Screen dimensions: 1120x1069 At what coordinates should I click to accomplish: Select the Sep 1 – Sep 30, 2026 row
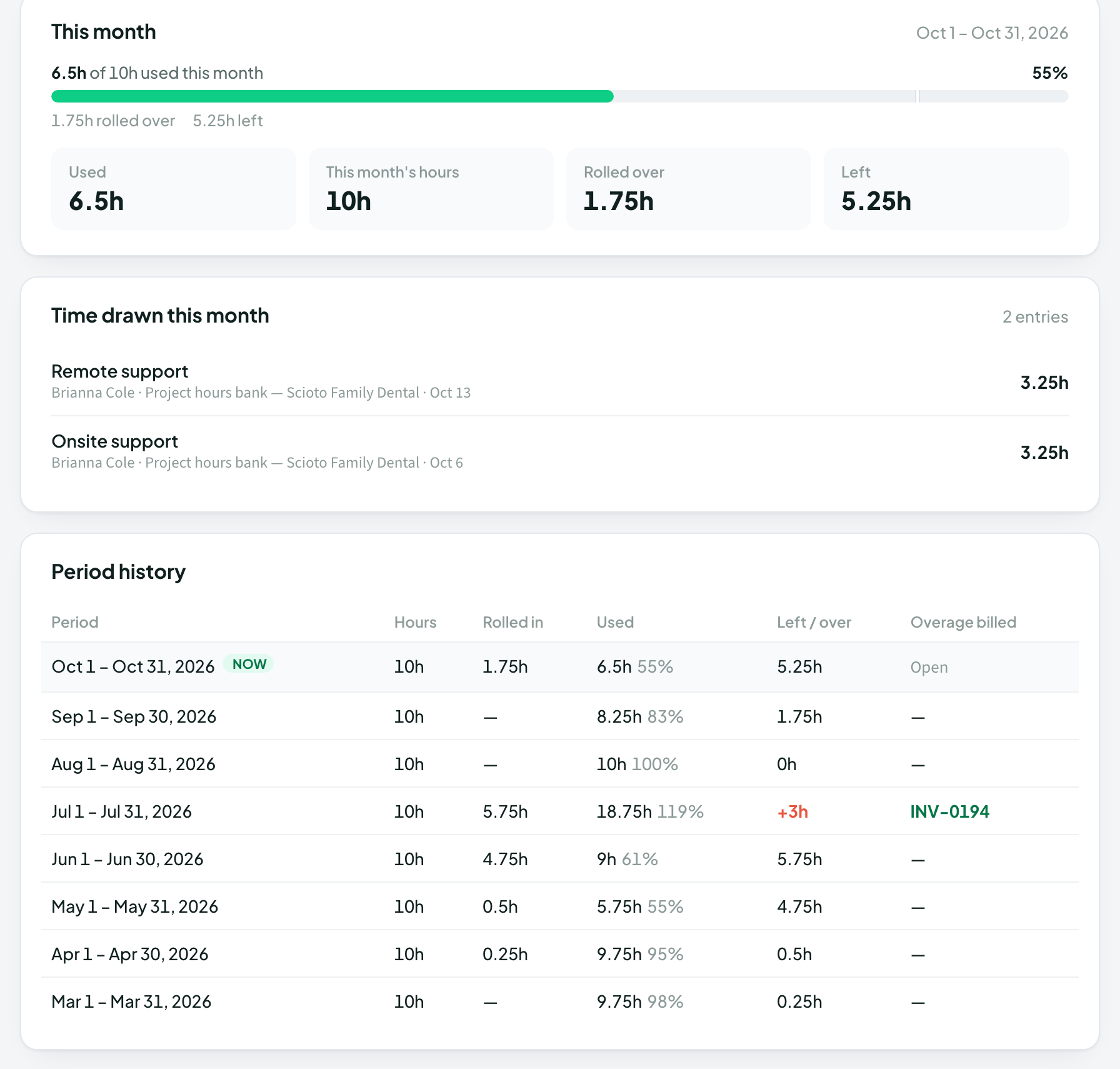tap(559, 716)
